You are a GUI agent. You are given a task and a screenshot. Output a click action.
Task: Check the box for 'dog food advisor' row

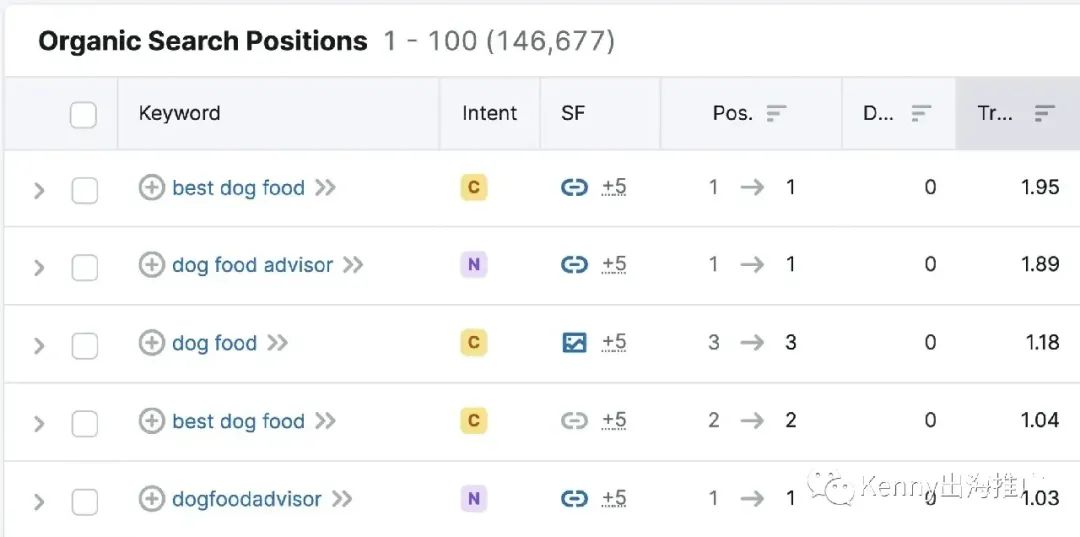(85, 267)
